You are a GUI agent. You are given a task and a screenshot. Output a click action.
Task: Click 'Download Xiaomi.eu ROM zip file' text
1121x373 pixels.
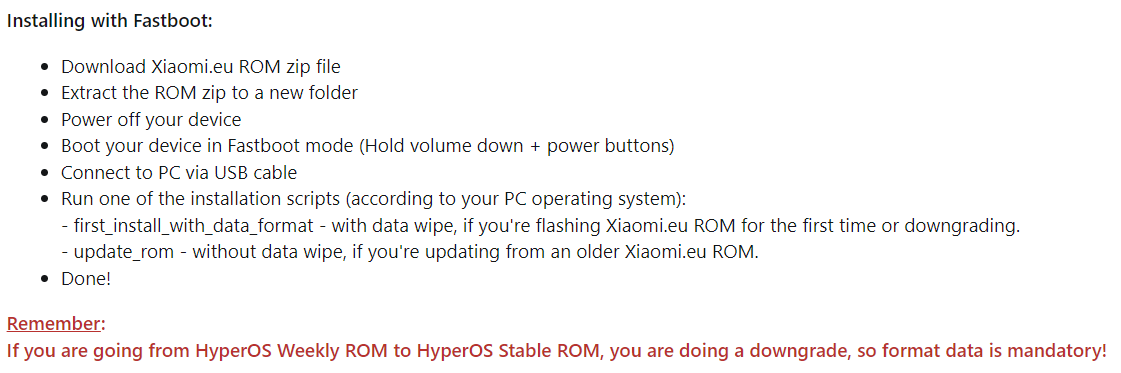(201, 66)
